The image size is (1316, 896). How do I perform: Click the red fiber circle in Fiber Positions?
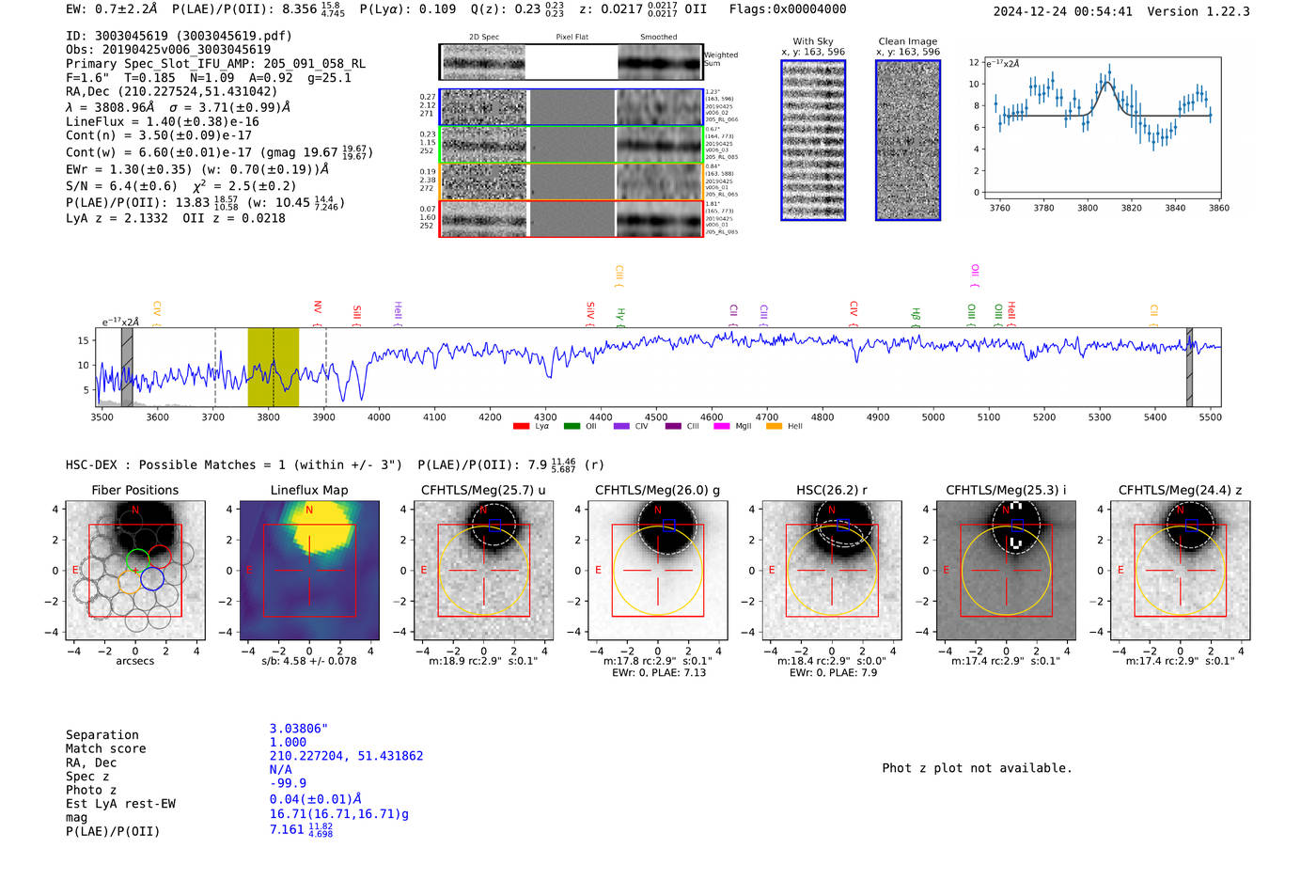click(x=159, y=557)
